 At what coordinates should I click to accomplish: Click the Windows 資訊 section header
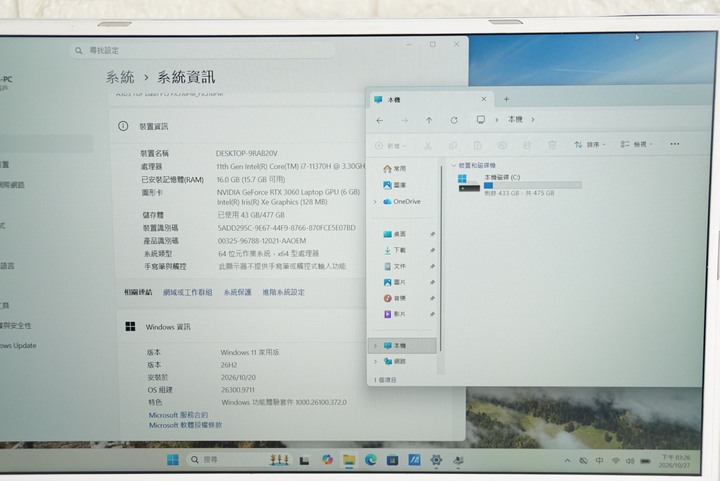point(168,327)
